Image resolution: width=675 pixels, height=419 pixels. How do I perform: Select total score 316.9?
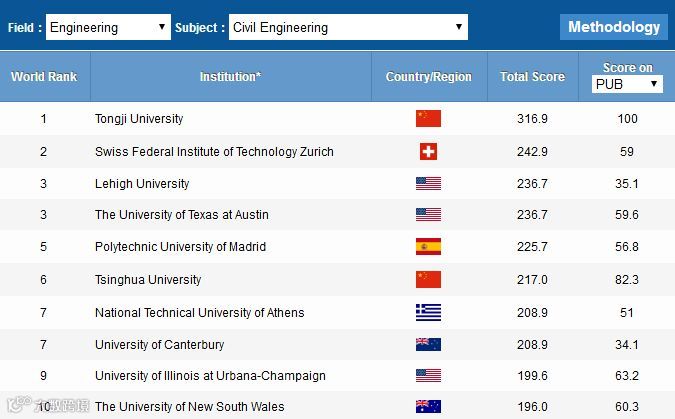[533, 119]
